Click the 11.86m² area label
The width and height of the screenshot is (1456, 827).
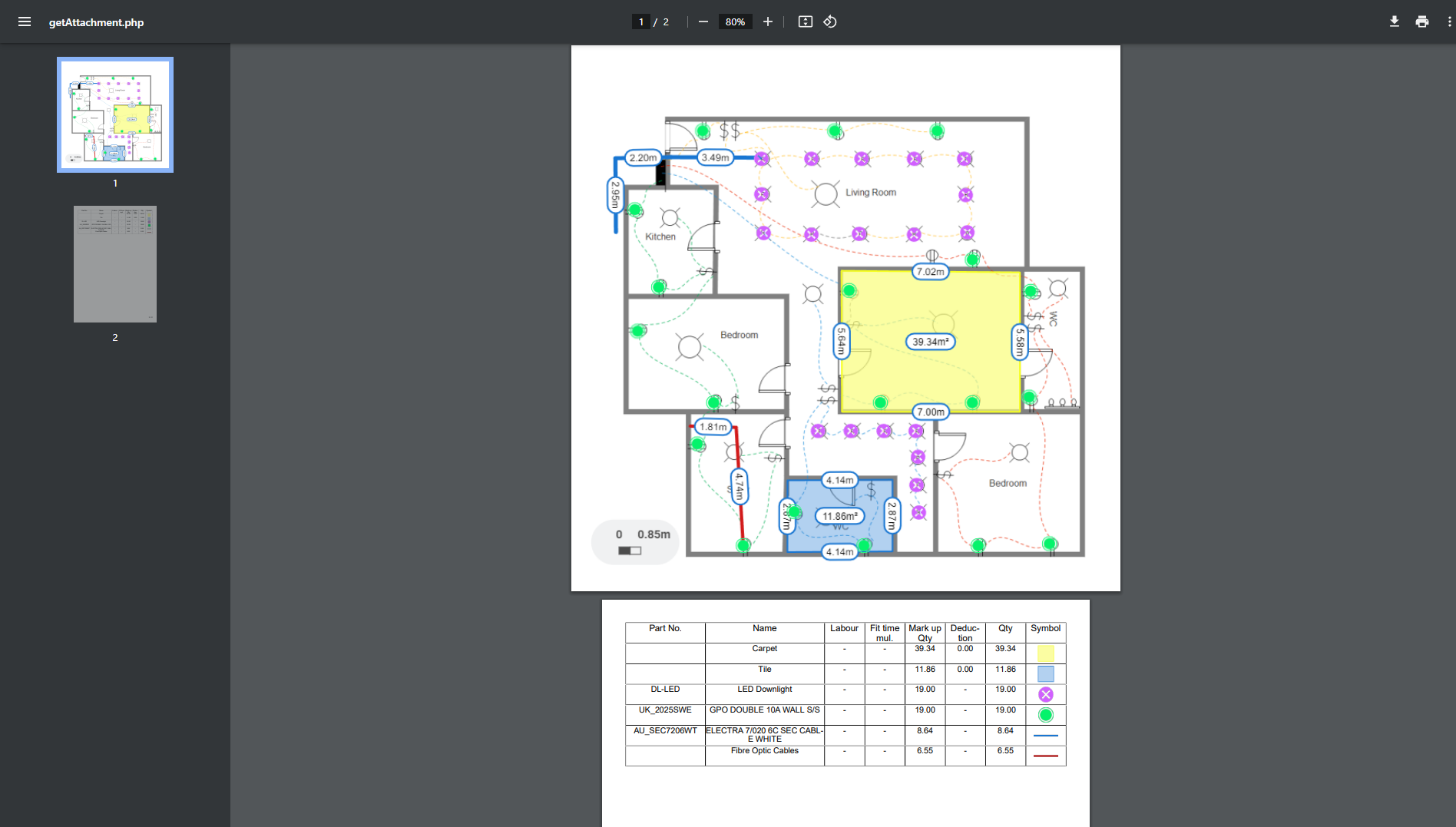839,516
